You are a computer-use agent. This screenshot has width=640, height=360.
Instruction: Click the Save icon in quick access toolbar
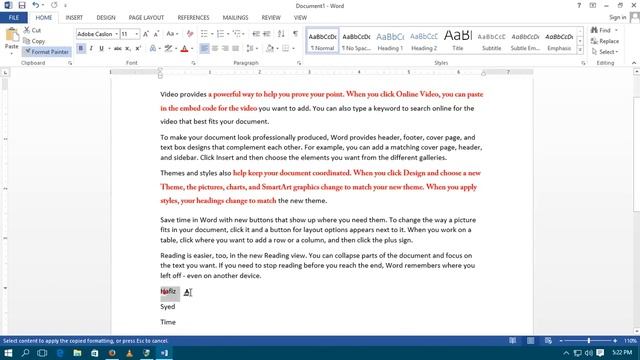coord(22,5)
